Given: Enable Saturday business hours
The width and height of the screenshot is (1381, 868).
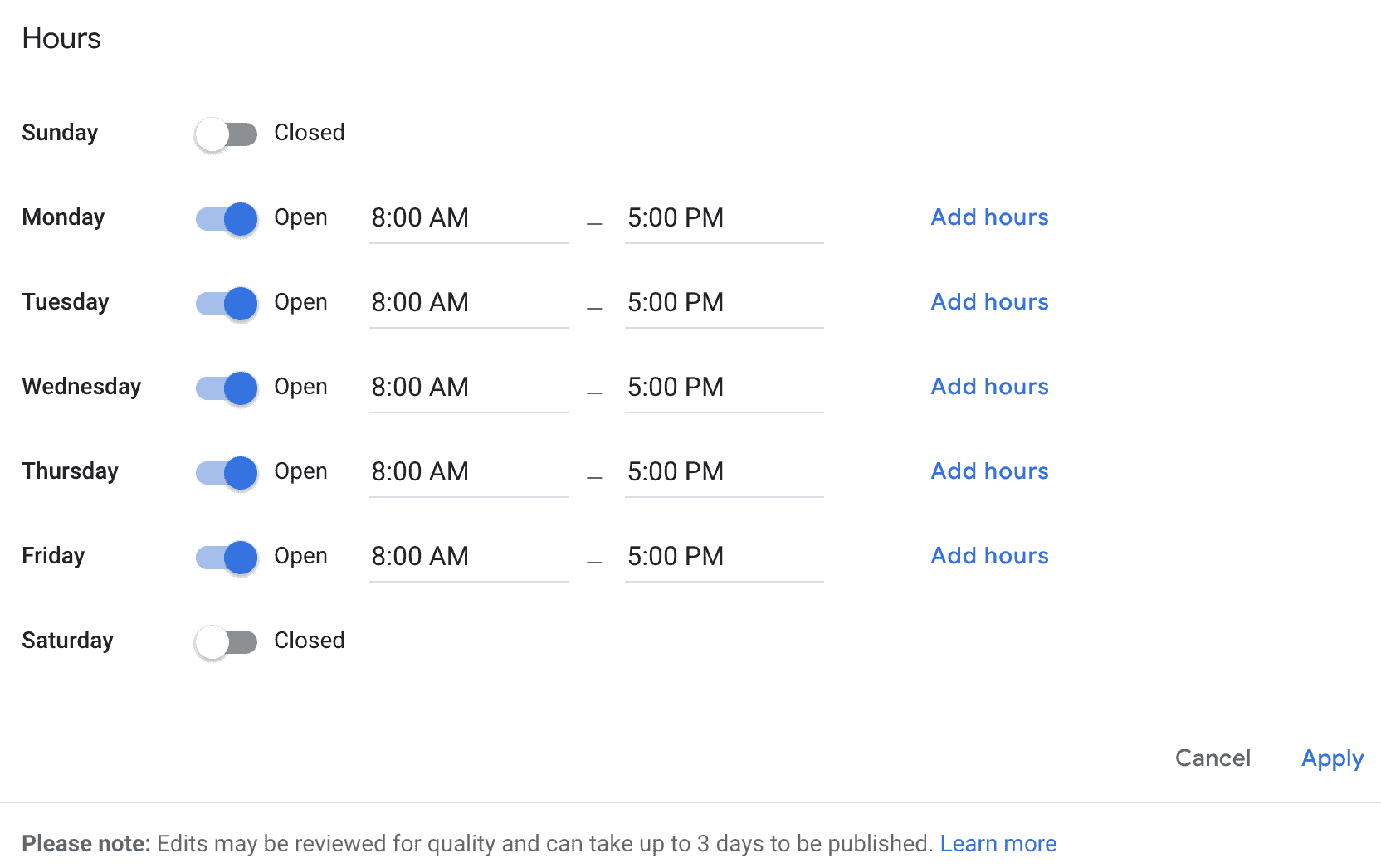Looking at the screenshot, I should pos(226,641).
